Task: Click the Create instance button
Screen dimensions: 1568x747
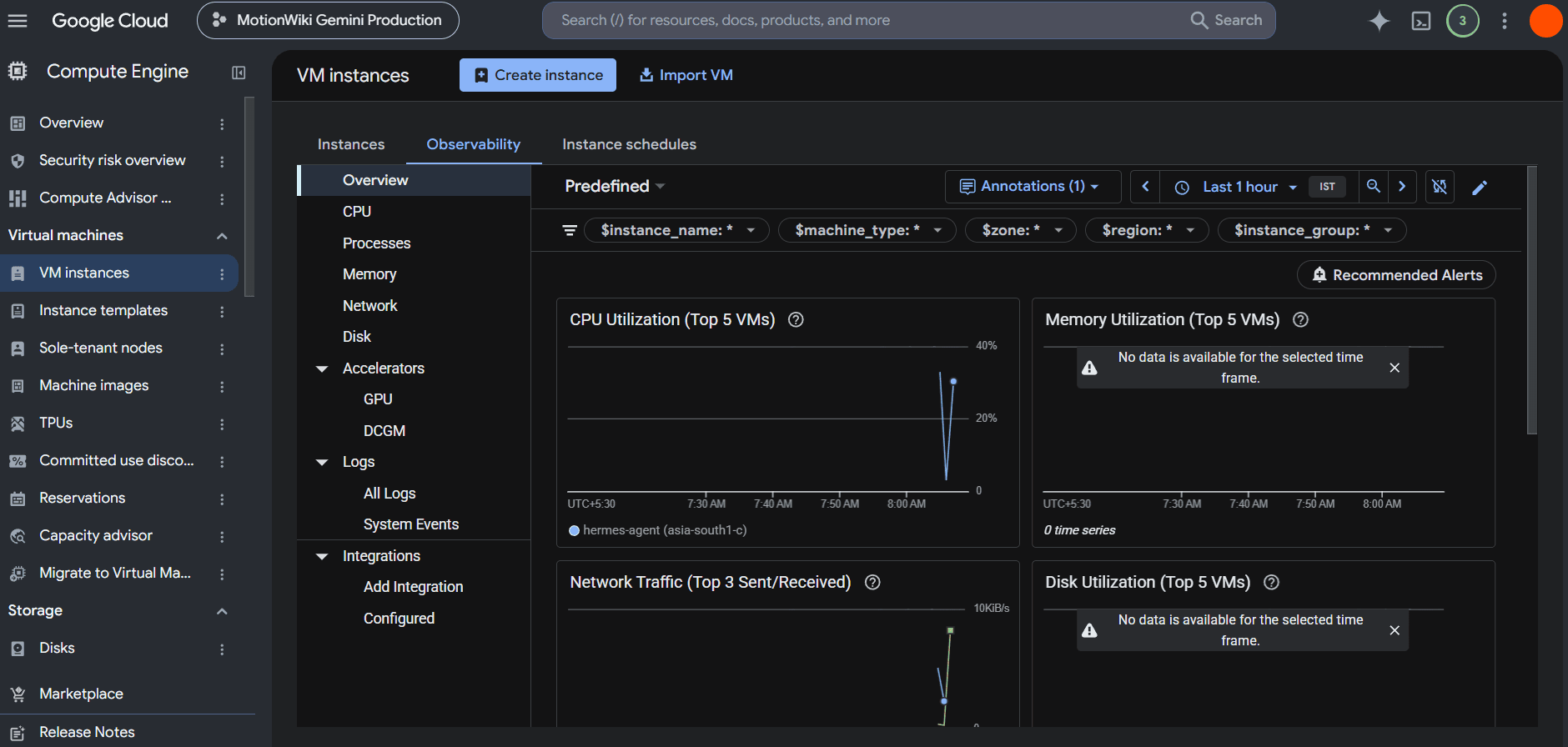Action: tap(538, 75)
